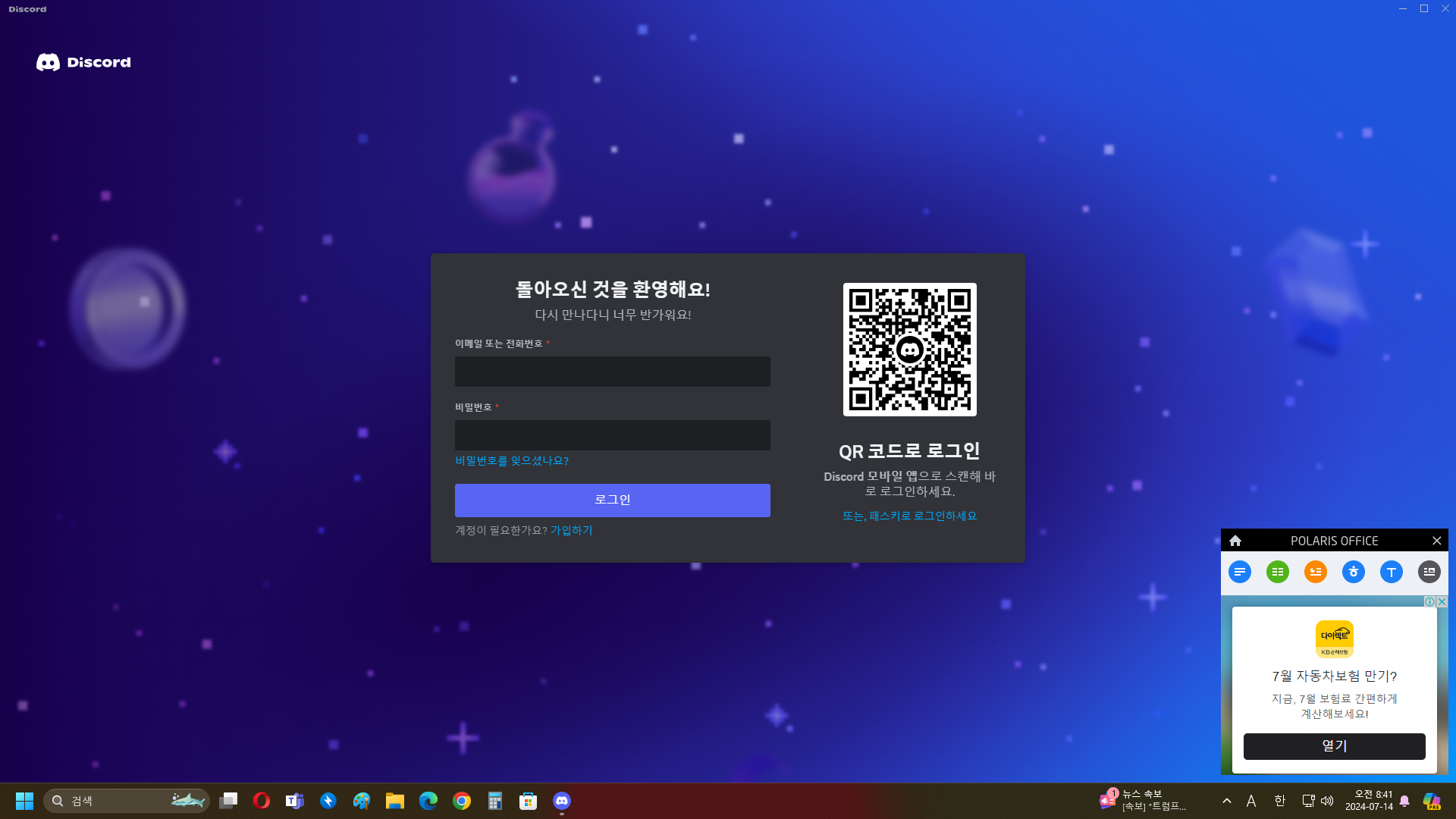Open the Windows Start menu
Viewport: 1456px width, 819px height.
[24, 801]
